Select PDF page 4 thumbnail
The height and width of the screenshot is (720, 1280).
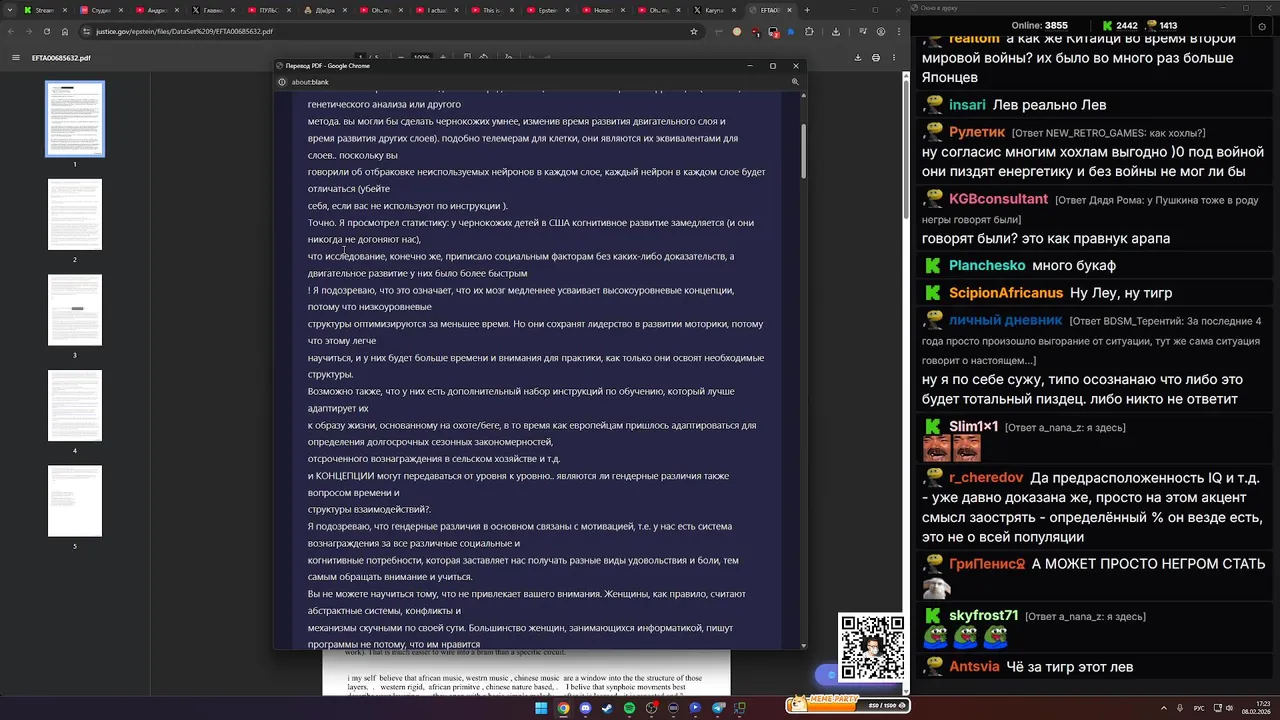[75, 405]
